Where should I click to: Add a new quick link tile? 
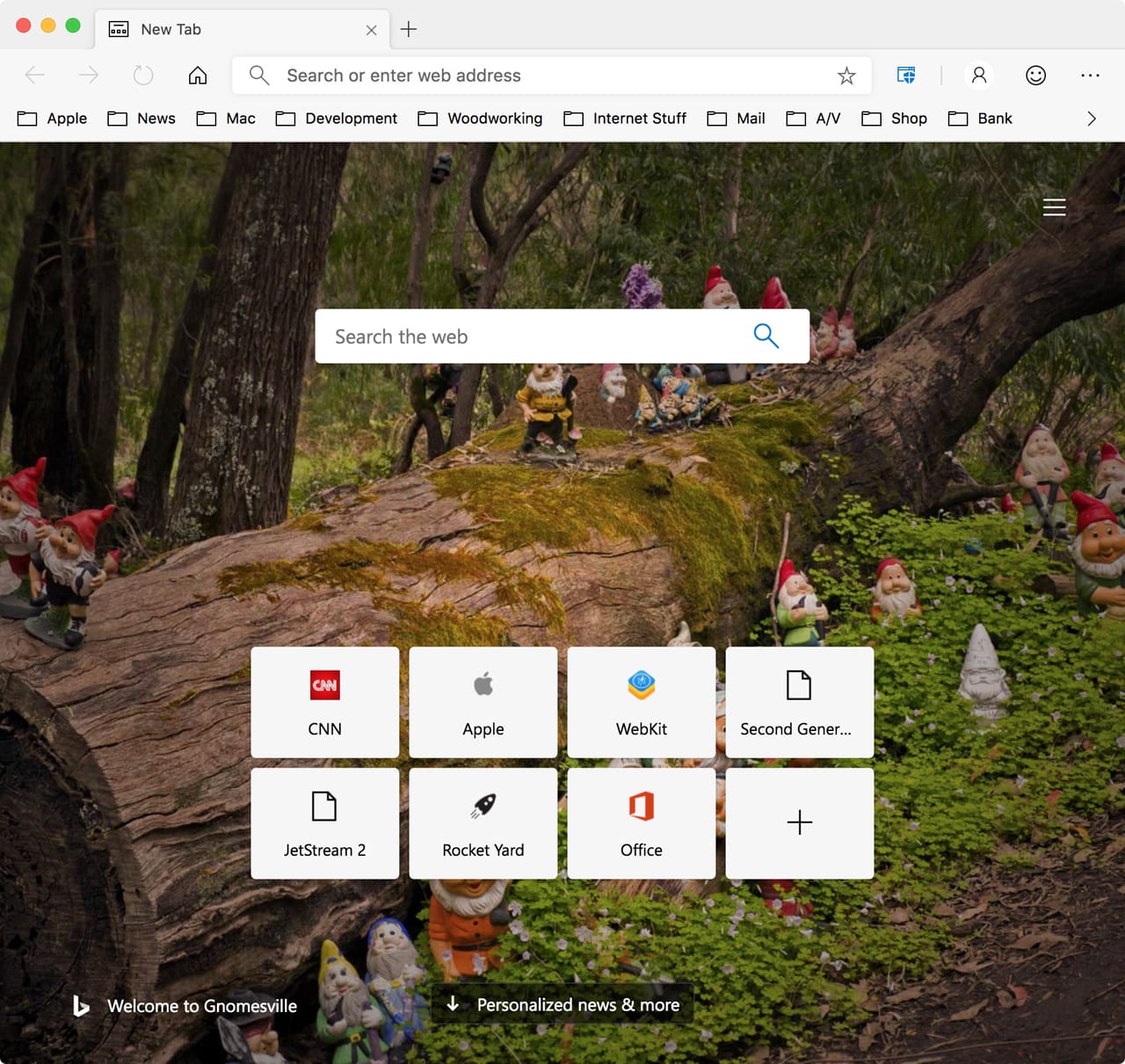pyautogui.click(x=800, y=823)
